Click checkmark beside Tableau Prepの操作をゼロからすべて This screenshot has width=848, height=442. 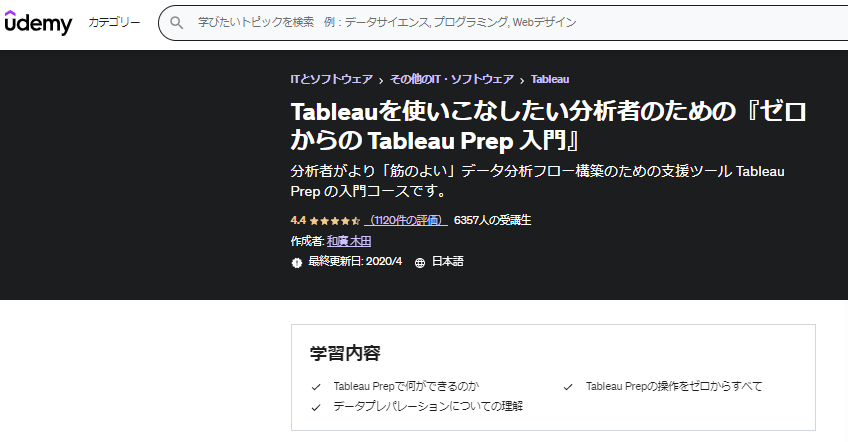tap(568, 387)
